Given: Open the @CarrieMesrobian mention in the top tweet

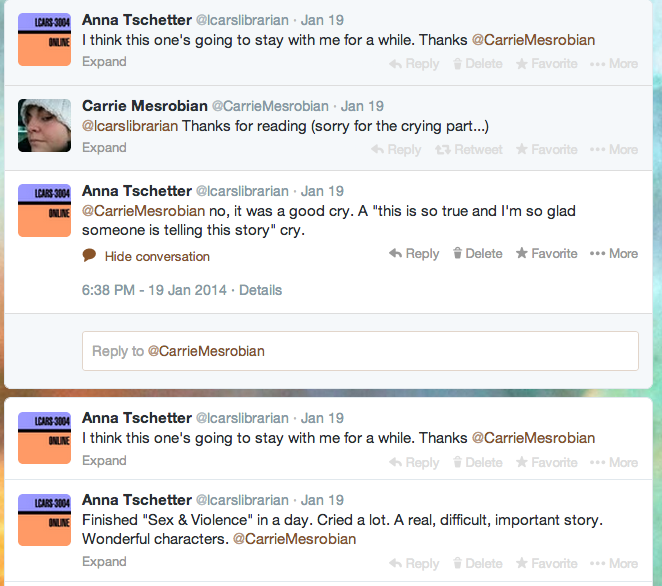Looking at the screenshot, I should tap(533, 40).
